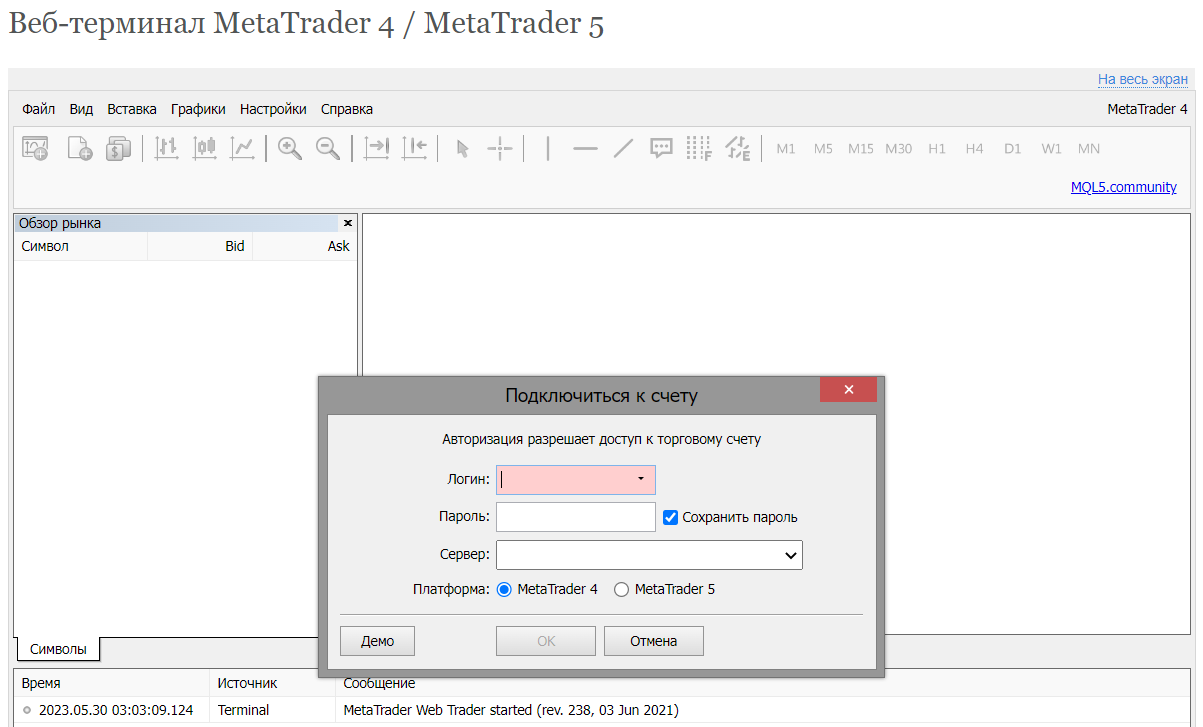The image size is (1203, 727).
Task: Switch to the D1 timeframe
Action: point(1013,148)
